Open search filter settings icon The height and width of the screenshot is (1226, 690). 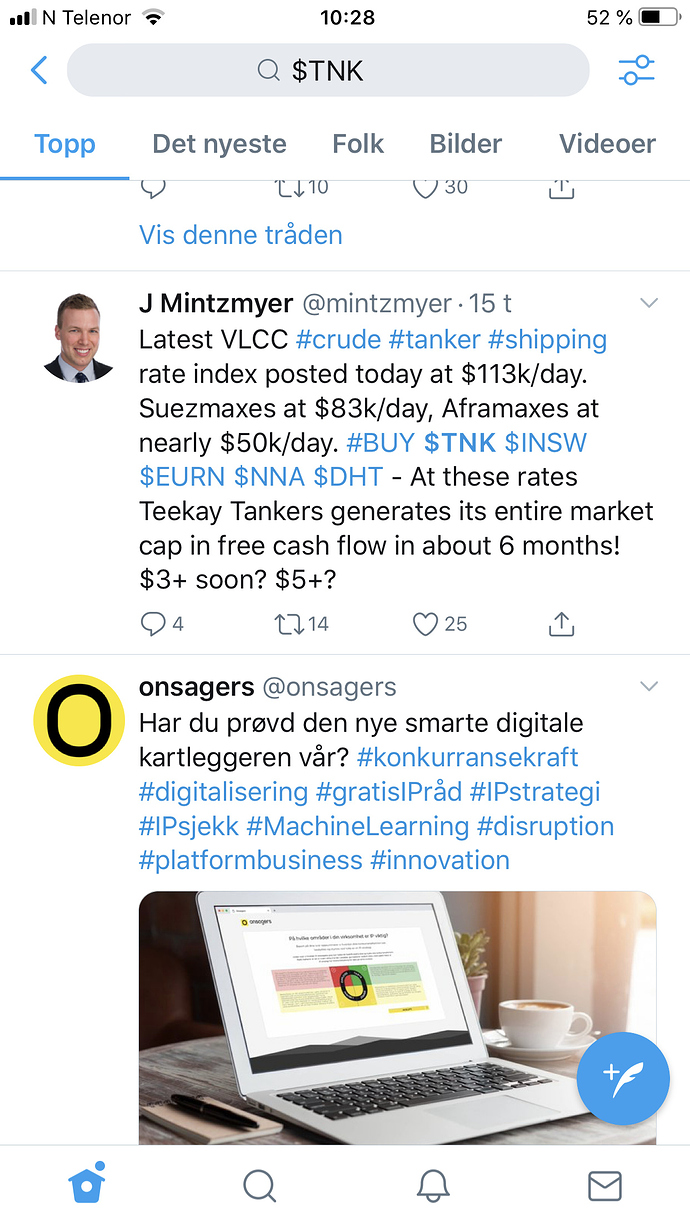636,70
